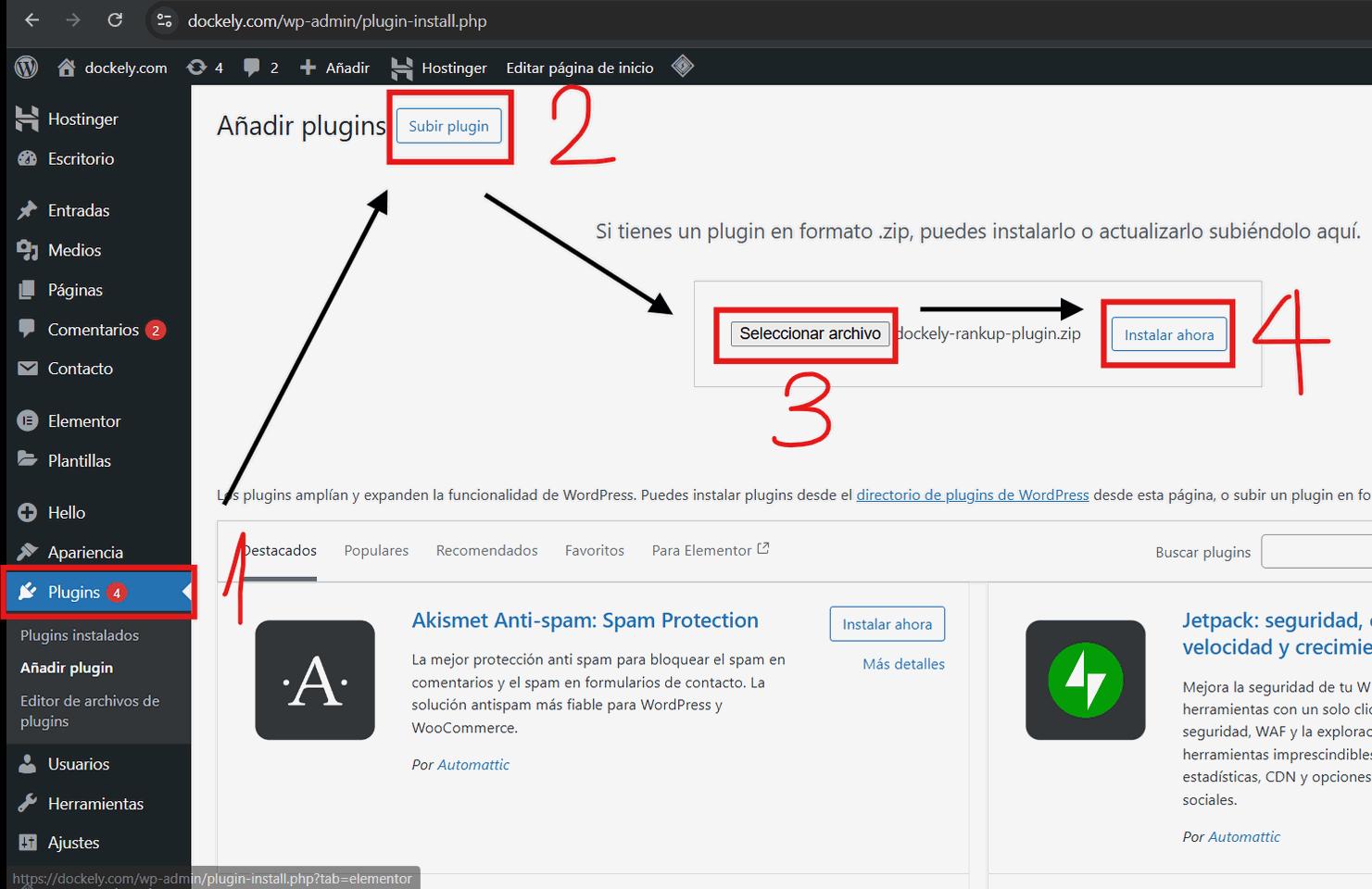Open the site info icon in address bar
Screen dimensions: 1372x889
point(165,20)
